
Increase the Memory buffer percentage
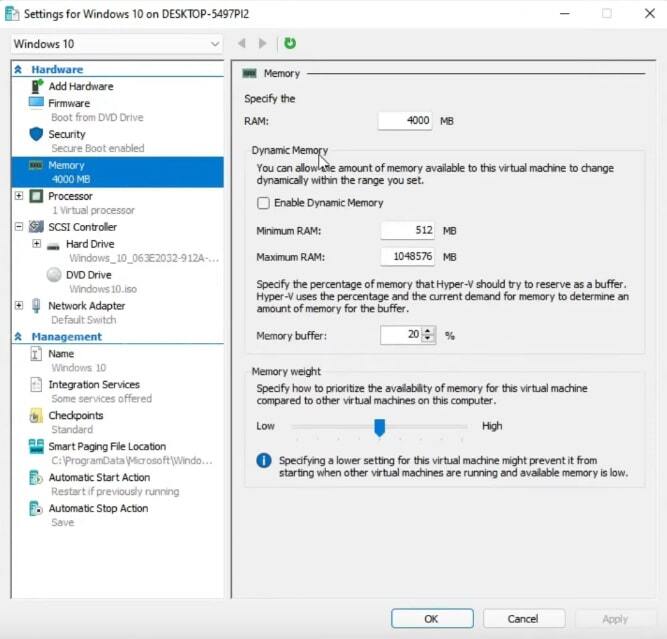click(x=428, y=331)
